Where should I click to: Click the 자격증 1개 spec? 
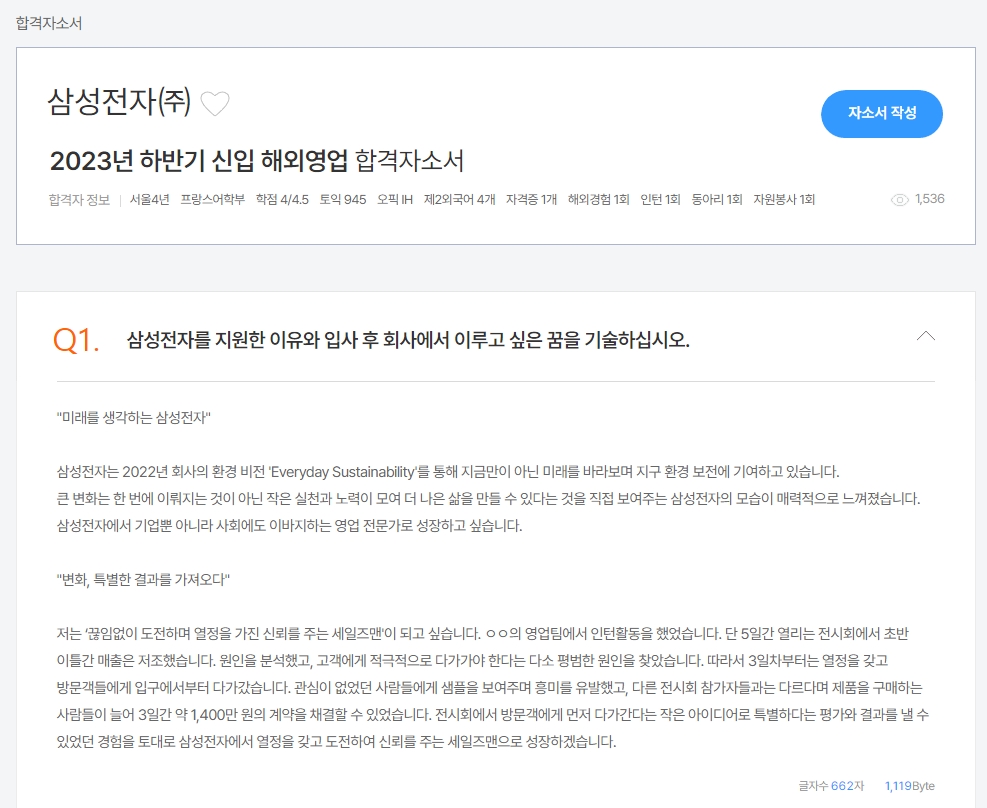tap(531, 199)
